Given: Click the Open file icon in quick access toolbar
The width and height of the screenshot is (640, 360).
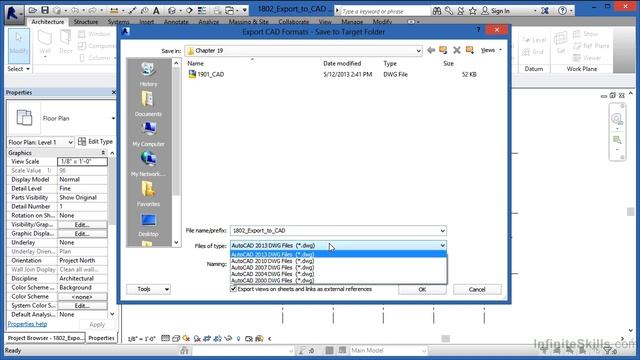Looking at the screenshot, I should tap(33, 10).
